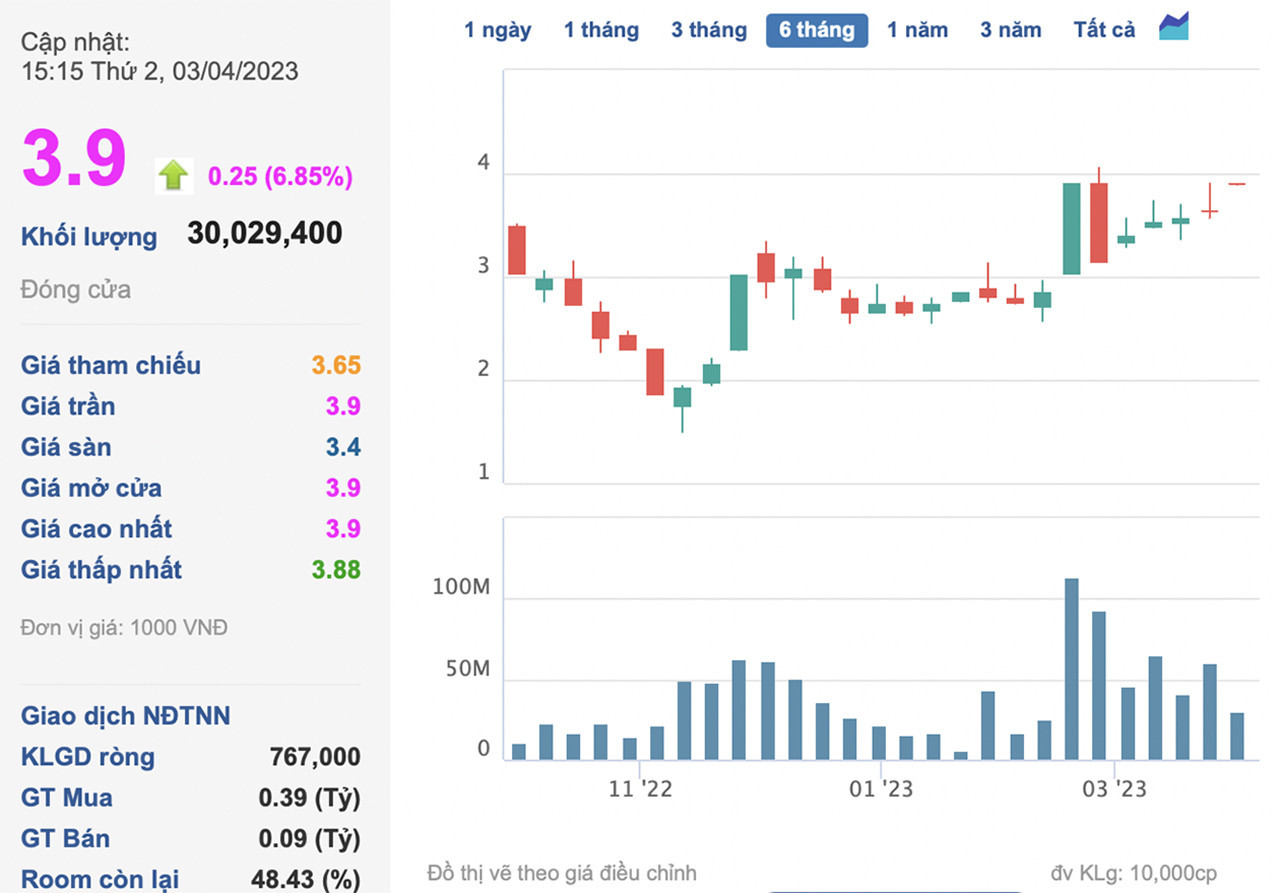
Task: Click the lowest green candle below 2
Action: [682, 397]
